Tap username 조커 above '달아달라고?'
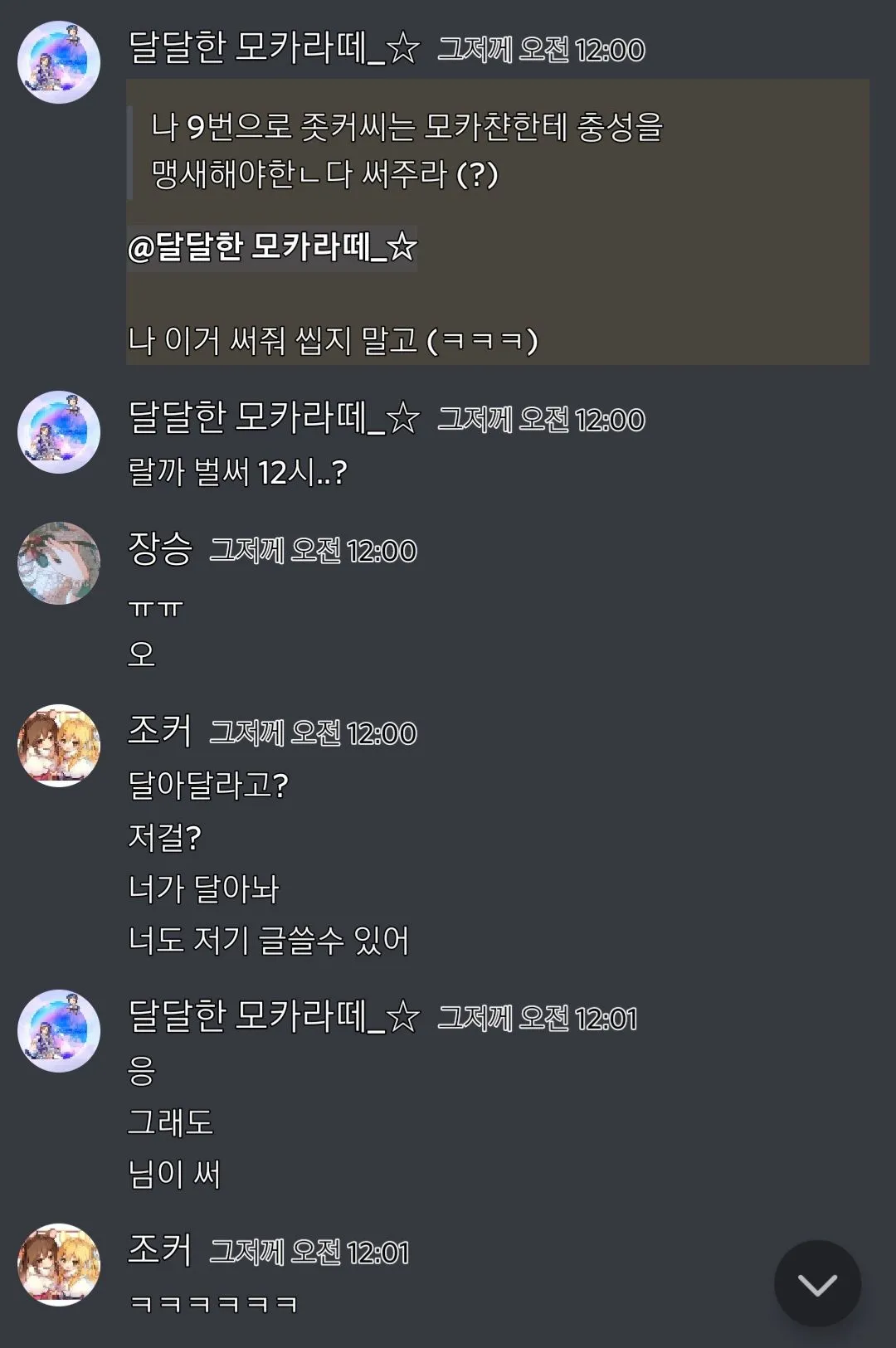896x1348 pixels. (x=160, y=731)
